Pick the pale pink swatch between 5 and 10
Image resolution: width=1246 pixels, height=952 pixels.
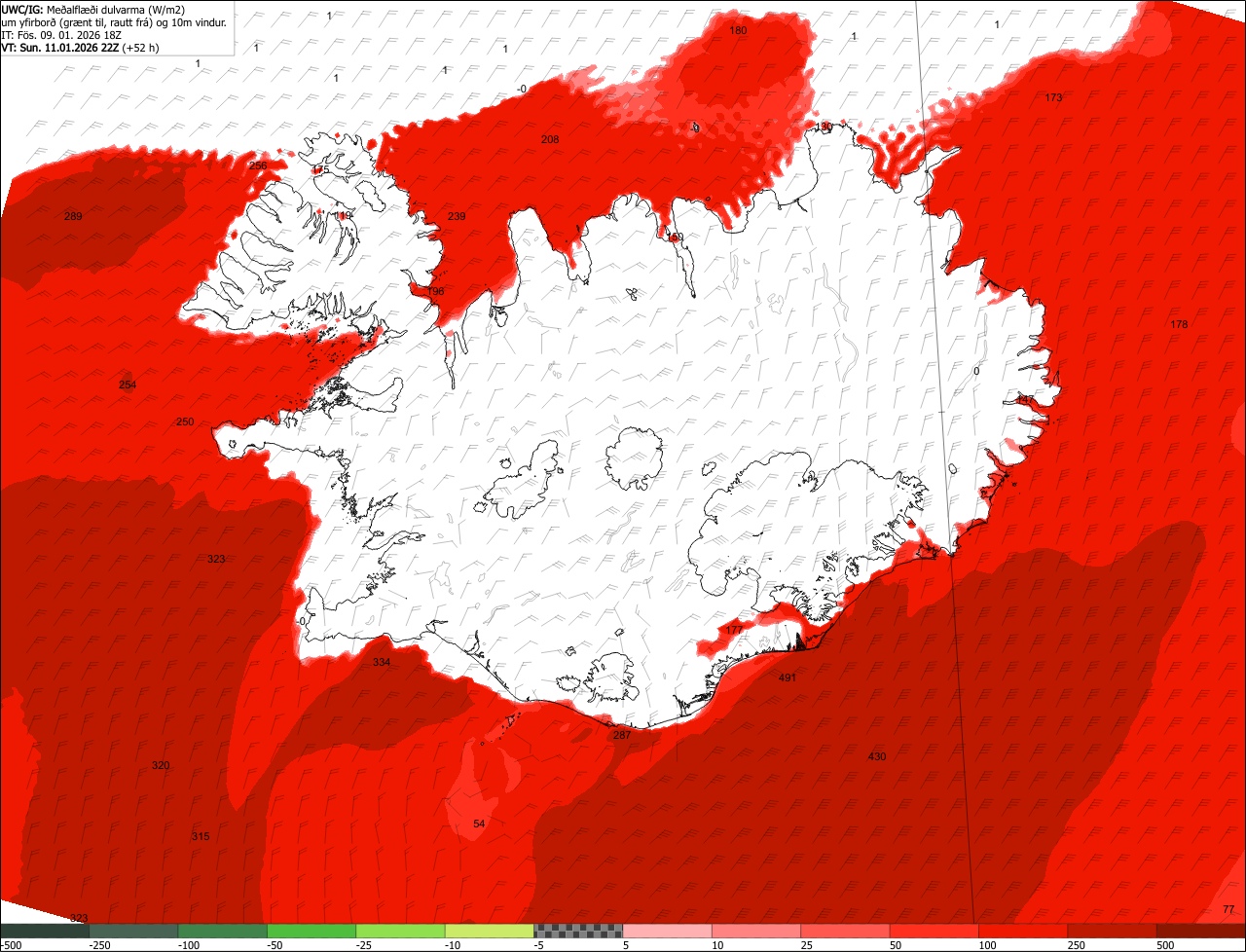pyautogui.click(x=668, y=931)
